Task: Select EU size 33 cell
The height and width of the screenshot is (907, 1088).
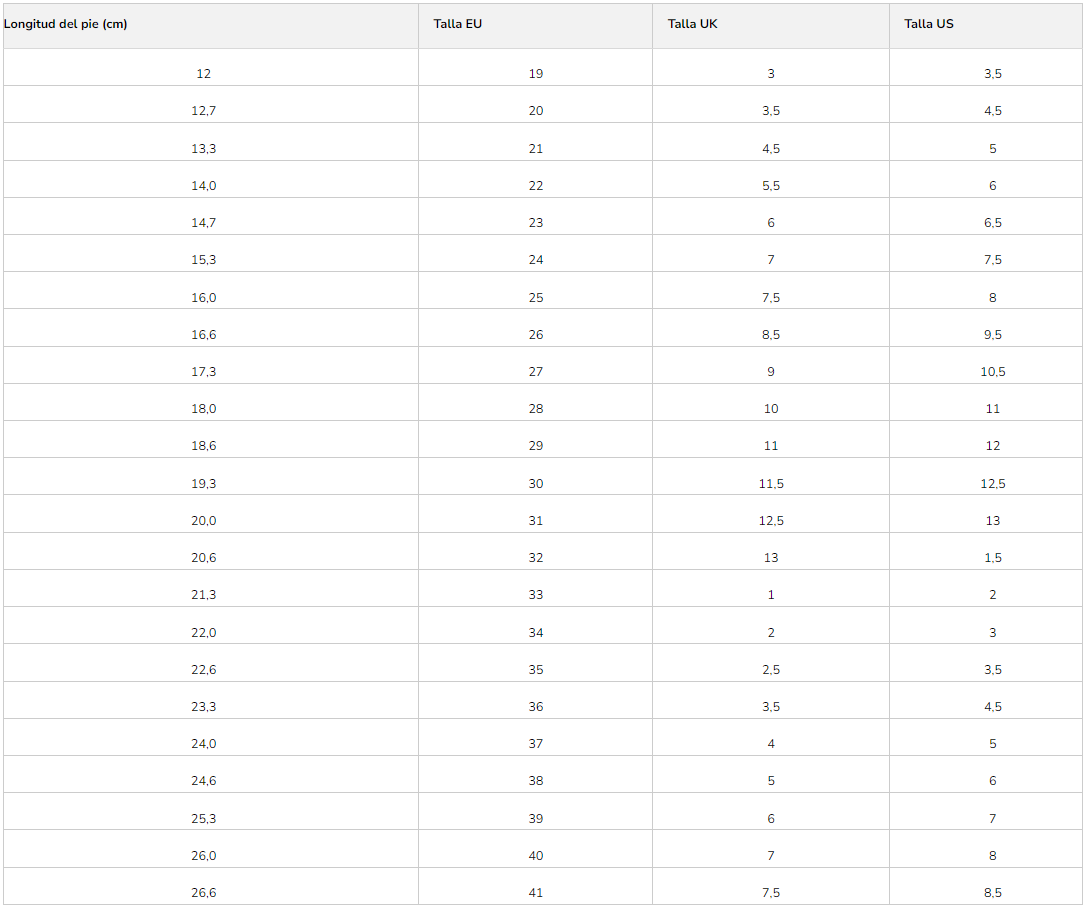Action: pos(536,595)
